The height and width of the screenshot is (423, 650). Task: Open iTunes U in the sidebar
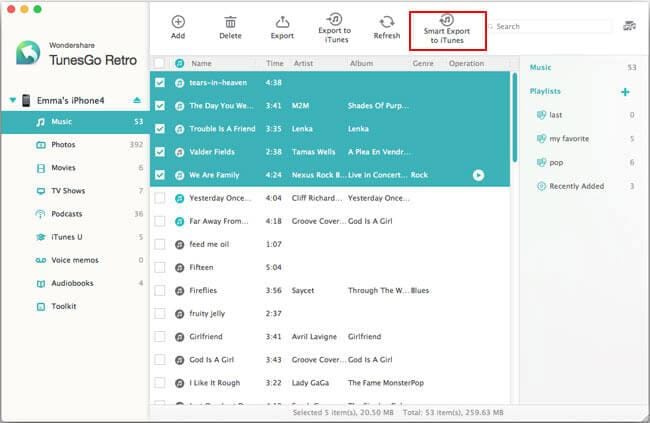[x=75, y=237]
